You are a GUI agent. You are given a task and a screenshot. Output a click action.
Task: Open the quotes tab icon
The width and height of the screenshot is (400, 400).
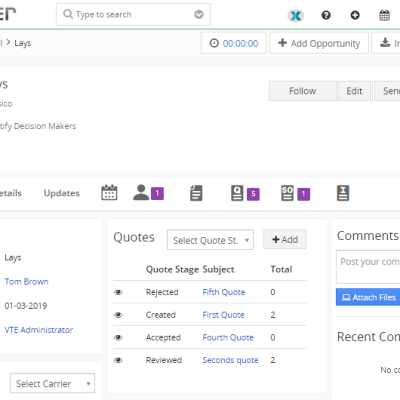(x=237, y=193)
